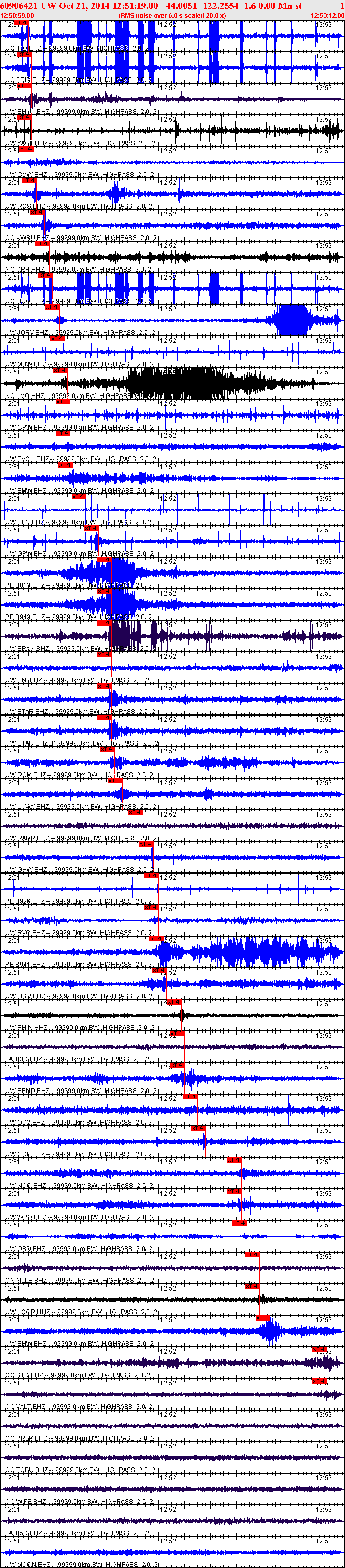Select the CC.TCBU.BHZ station label
The height and width of the screenshot is (1568, 345).
tap(27, 1471)
